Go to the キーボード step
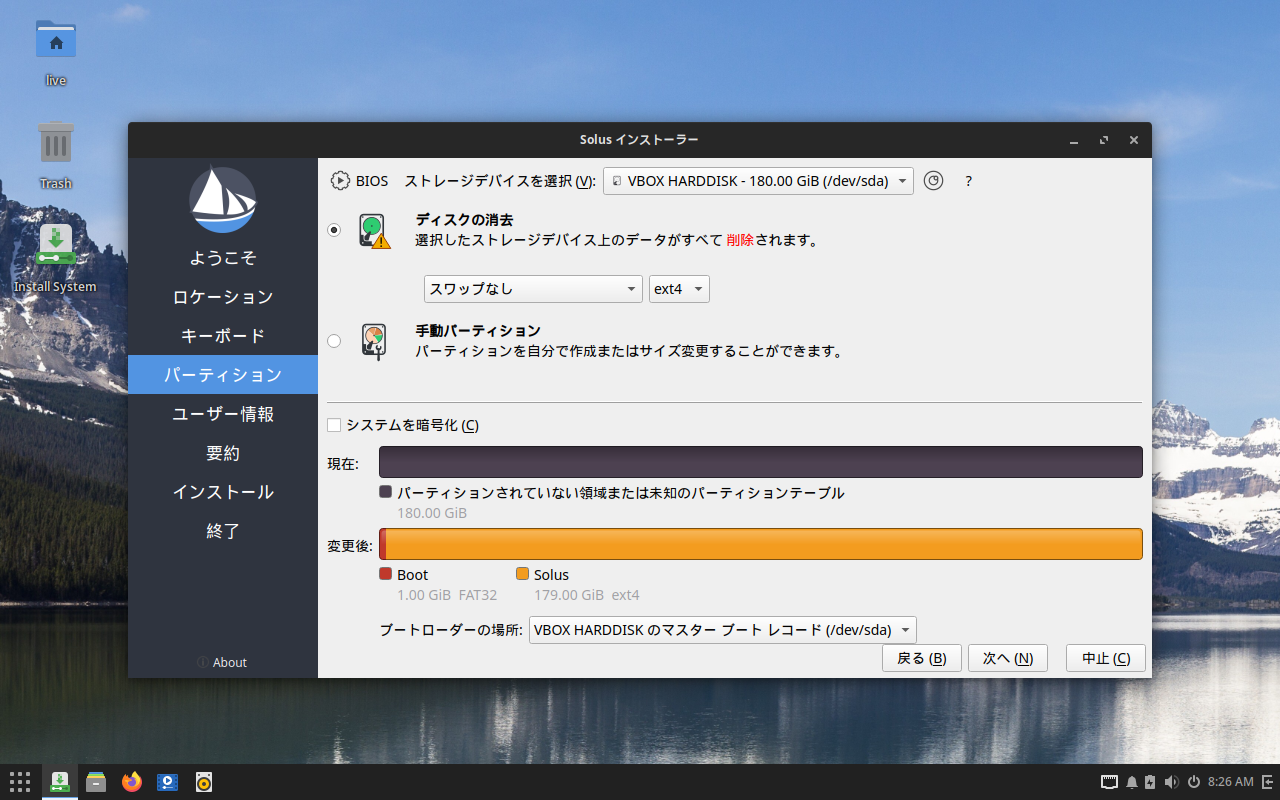 click(x=223, y=336)
